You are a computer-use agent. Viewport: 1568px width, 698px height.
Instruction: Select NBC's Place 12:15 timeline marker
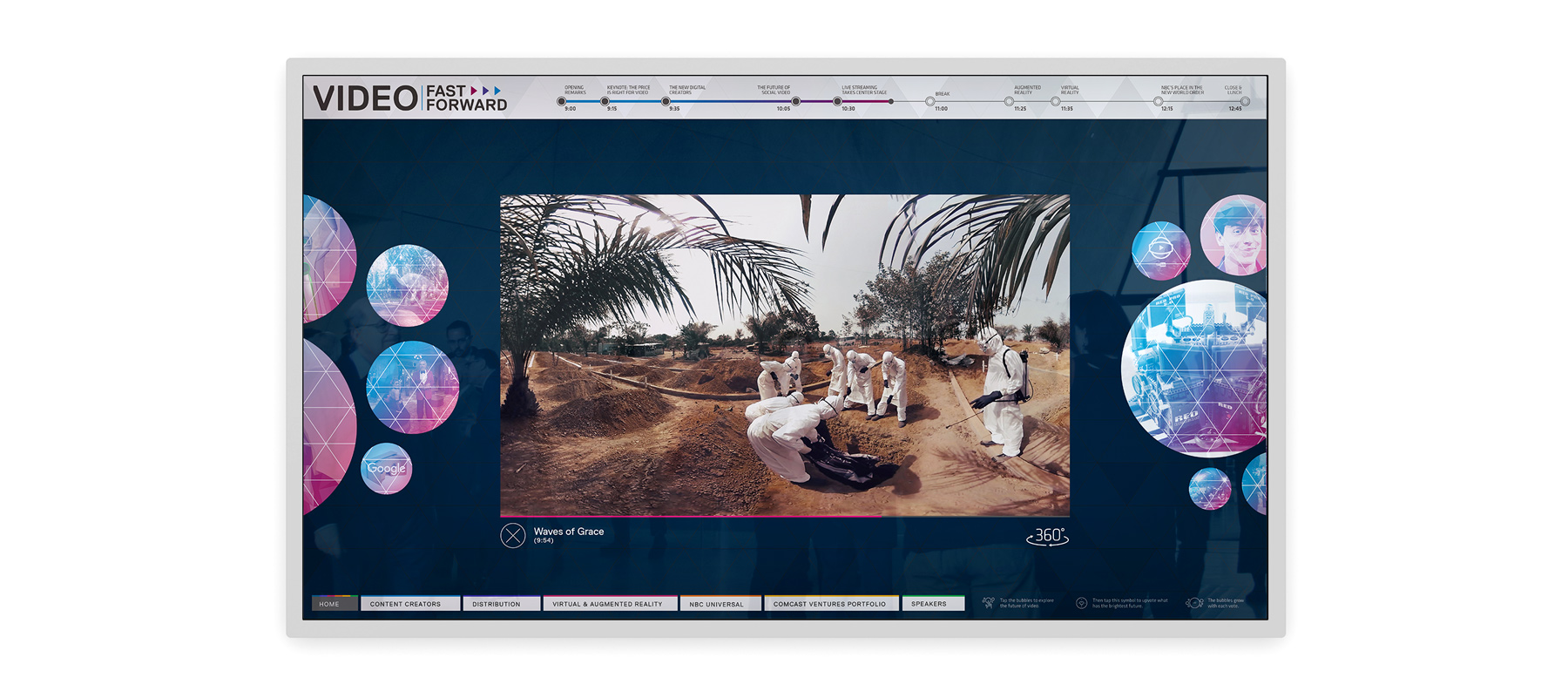click(x=1159, y=102)
